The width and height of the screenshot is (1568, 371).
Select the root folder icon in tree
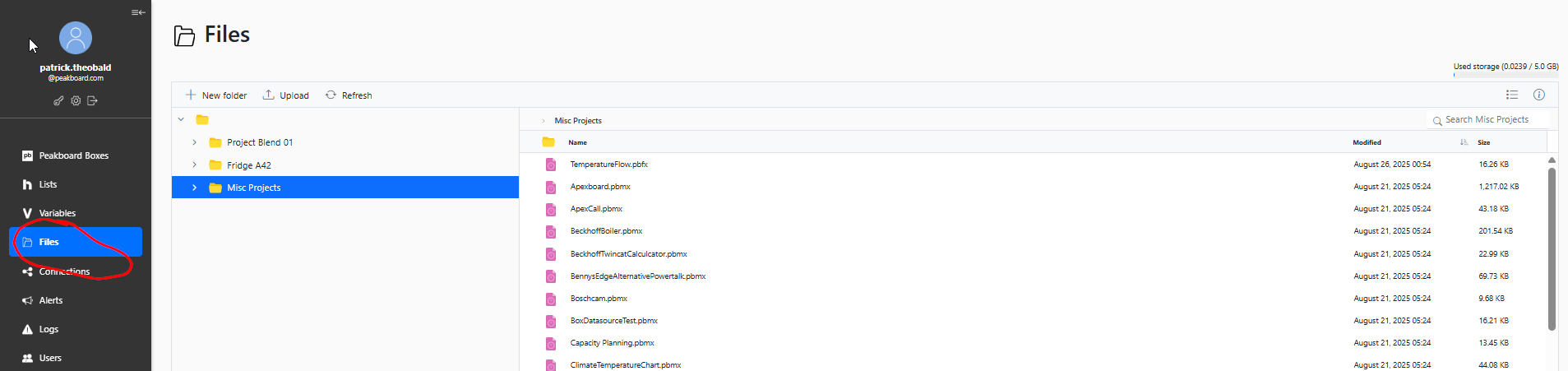coord(202,119)
